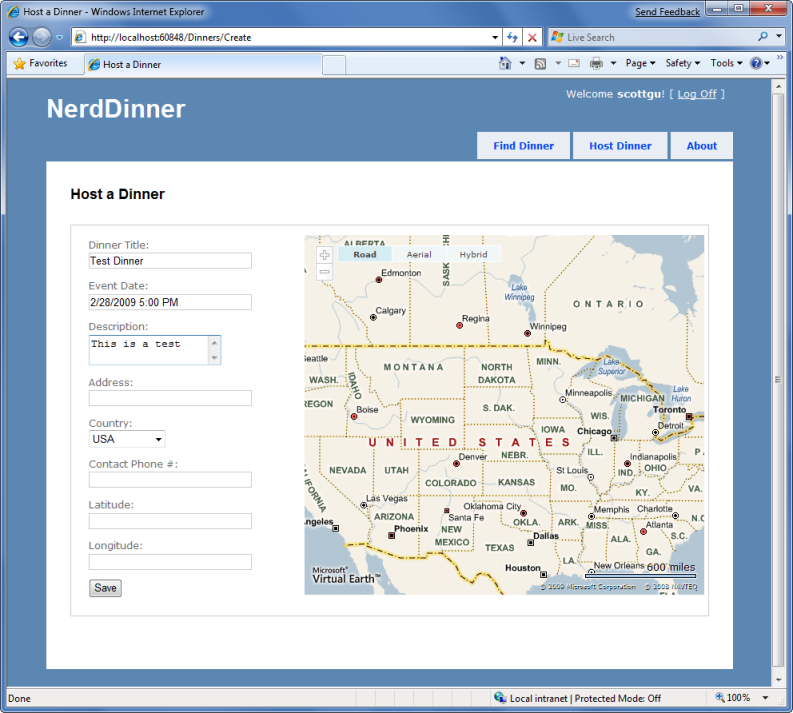Click the Home icon in command bar

(505, 63)
